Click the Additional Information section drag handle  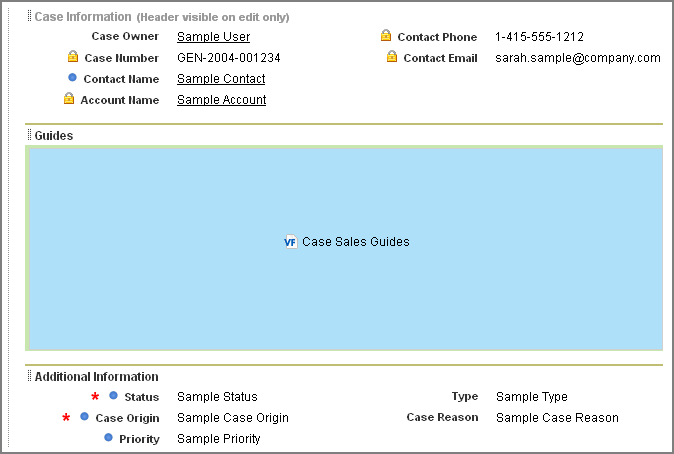pos(29,376)
